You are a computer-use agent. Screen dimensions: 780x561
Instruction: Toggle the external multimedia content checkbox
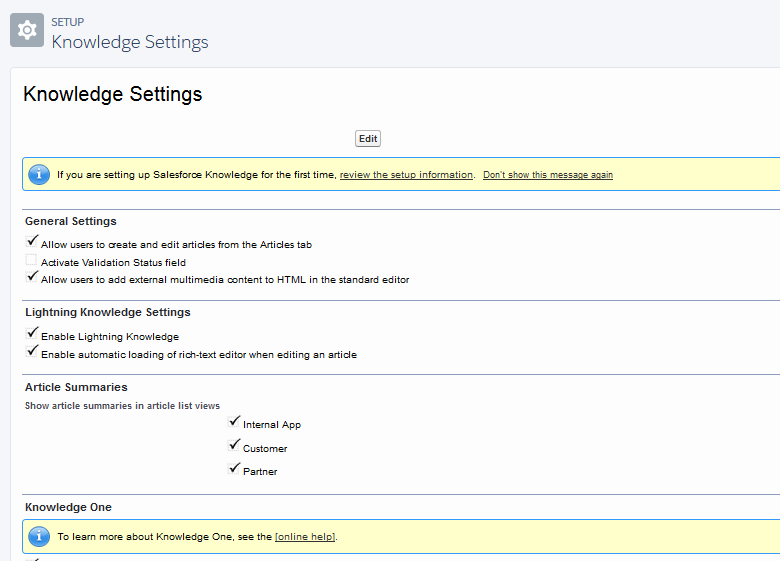click(32, 278)
